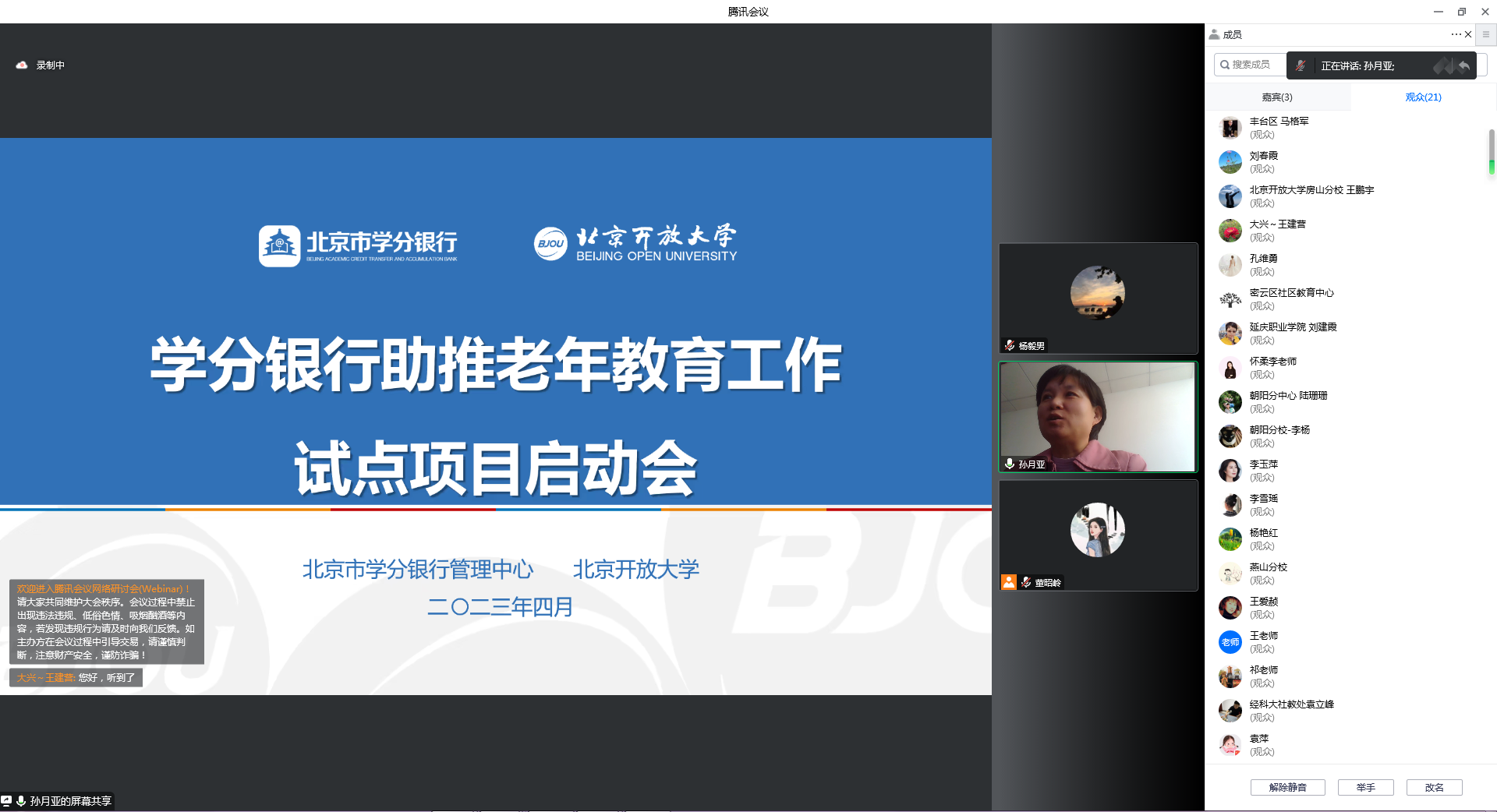Select member name 袁萍 in audience list

pos(1259,739)
